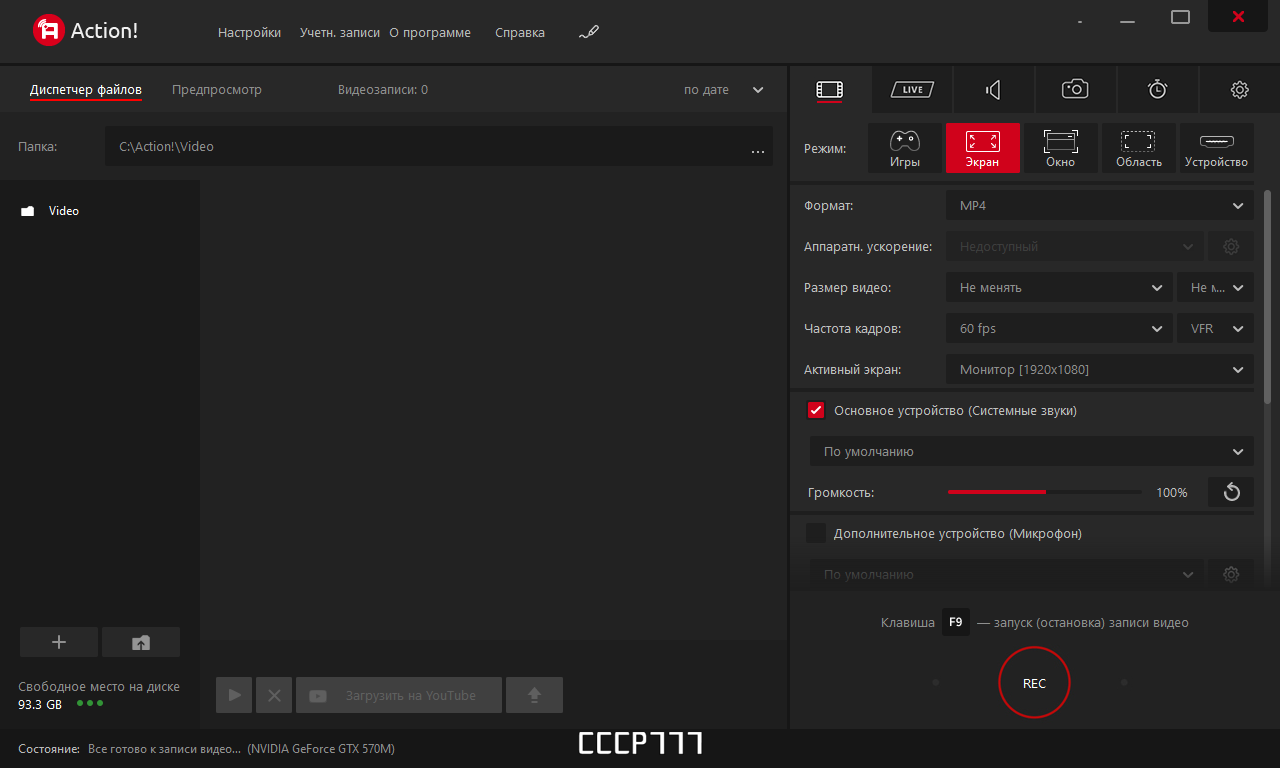Click Загрузить на YouTube
1280x768 pixels.
tap(398, 694)
